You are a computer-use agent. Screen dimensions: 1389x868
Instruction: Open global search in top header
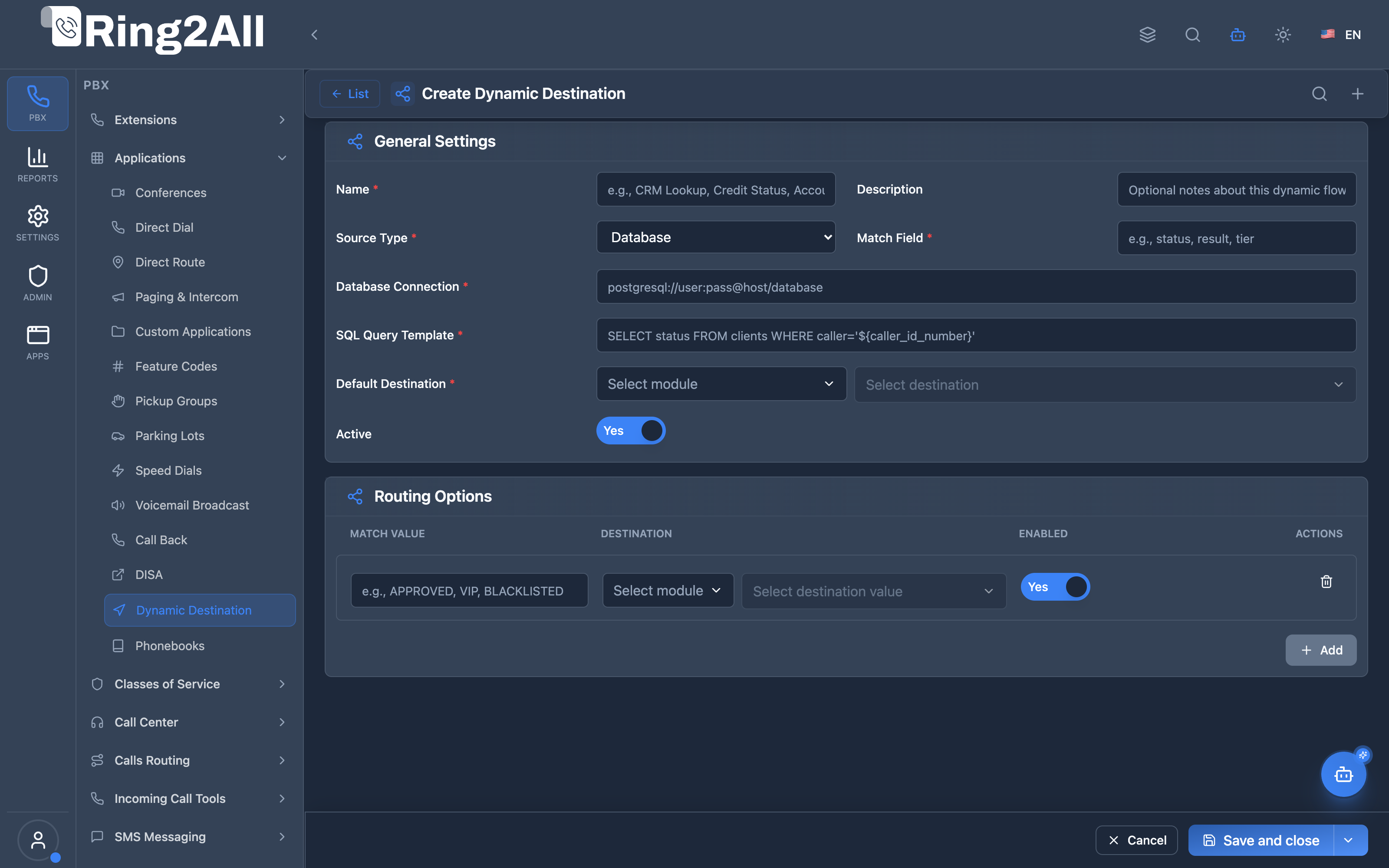click(1193, 34)
